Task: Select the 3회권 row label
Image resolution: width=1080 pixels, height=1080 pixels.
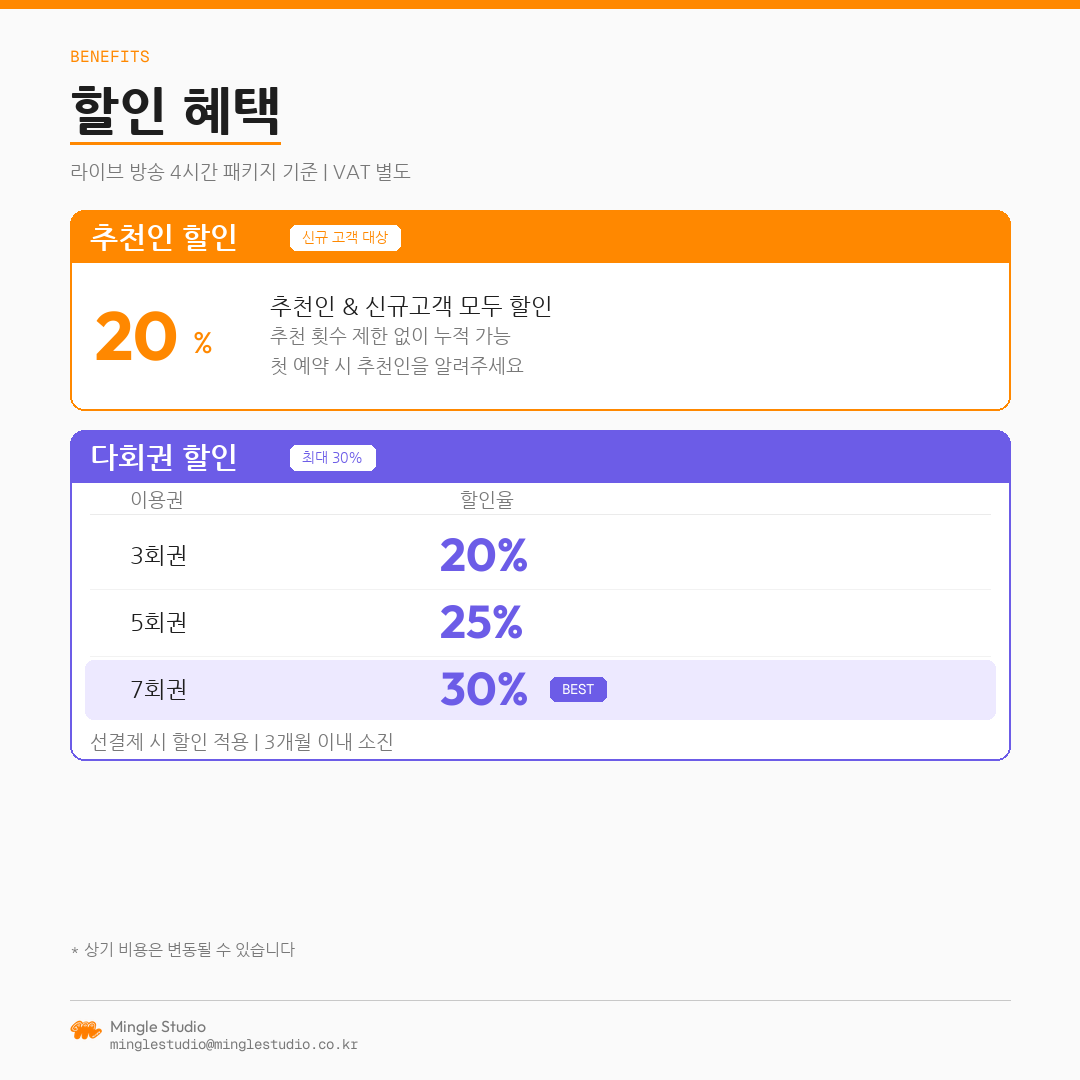Action: coord(159,556)
